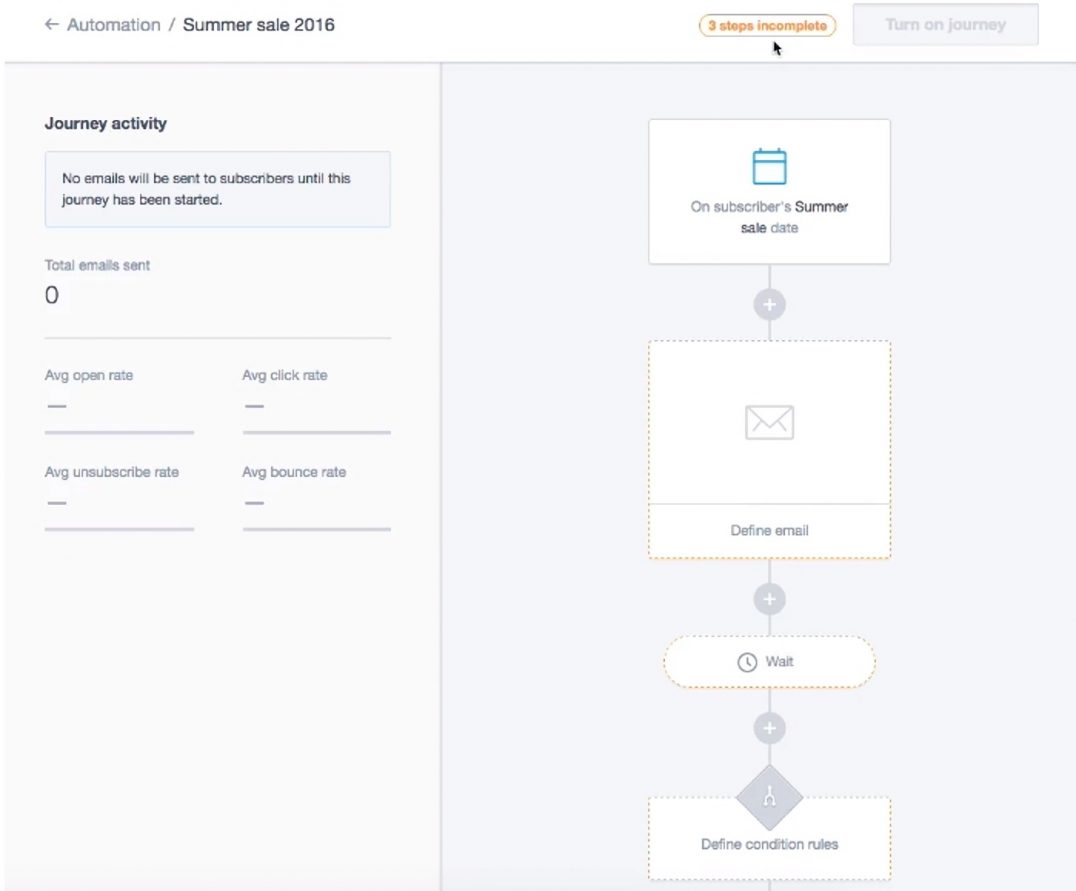Click the clock icon on the Wait step
Viewport: 1076px width, 891px height.
click(x=747, y=661)
